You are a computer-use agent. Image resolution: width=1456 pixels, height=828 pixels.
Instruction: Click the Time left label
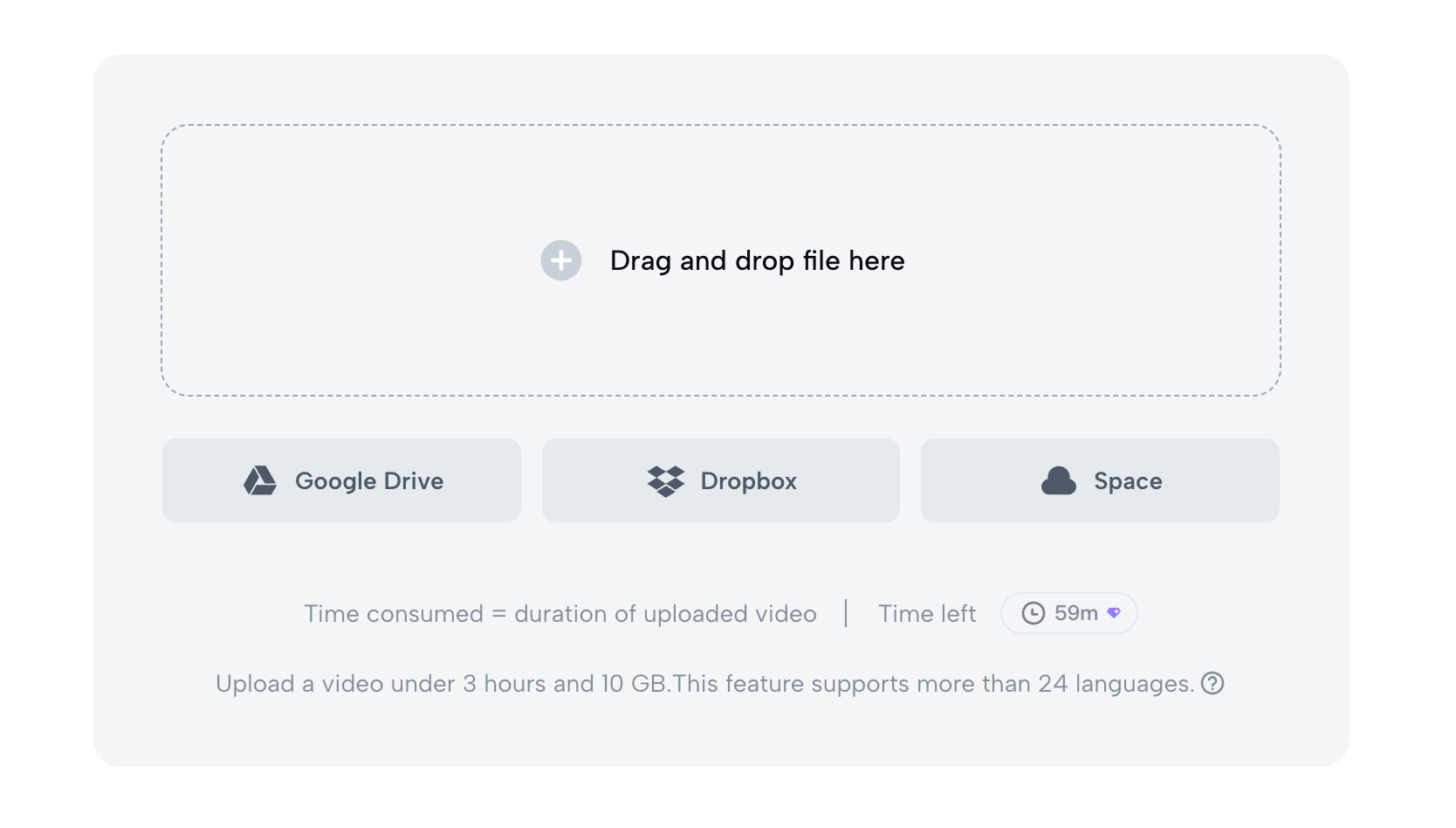pyautogui.click(x=927, y=613)
